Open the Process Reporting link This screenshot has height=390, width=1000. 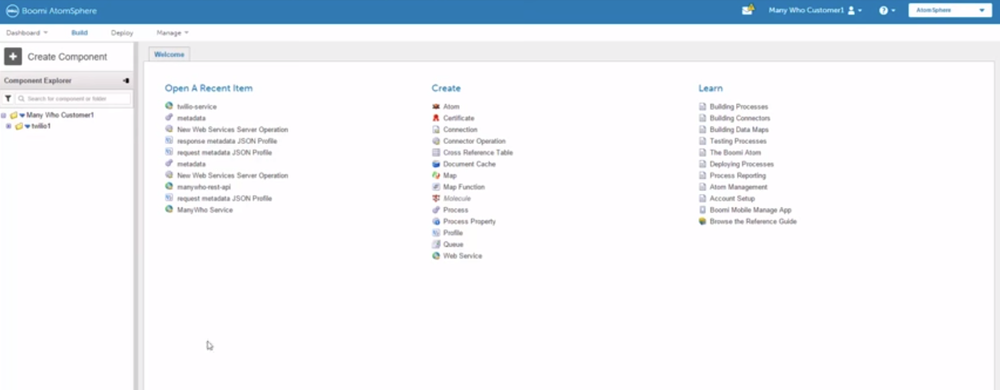[x=738, y=176]
